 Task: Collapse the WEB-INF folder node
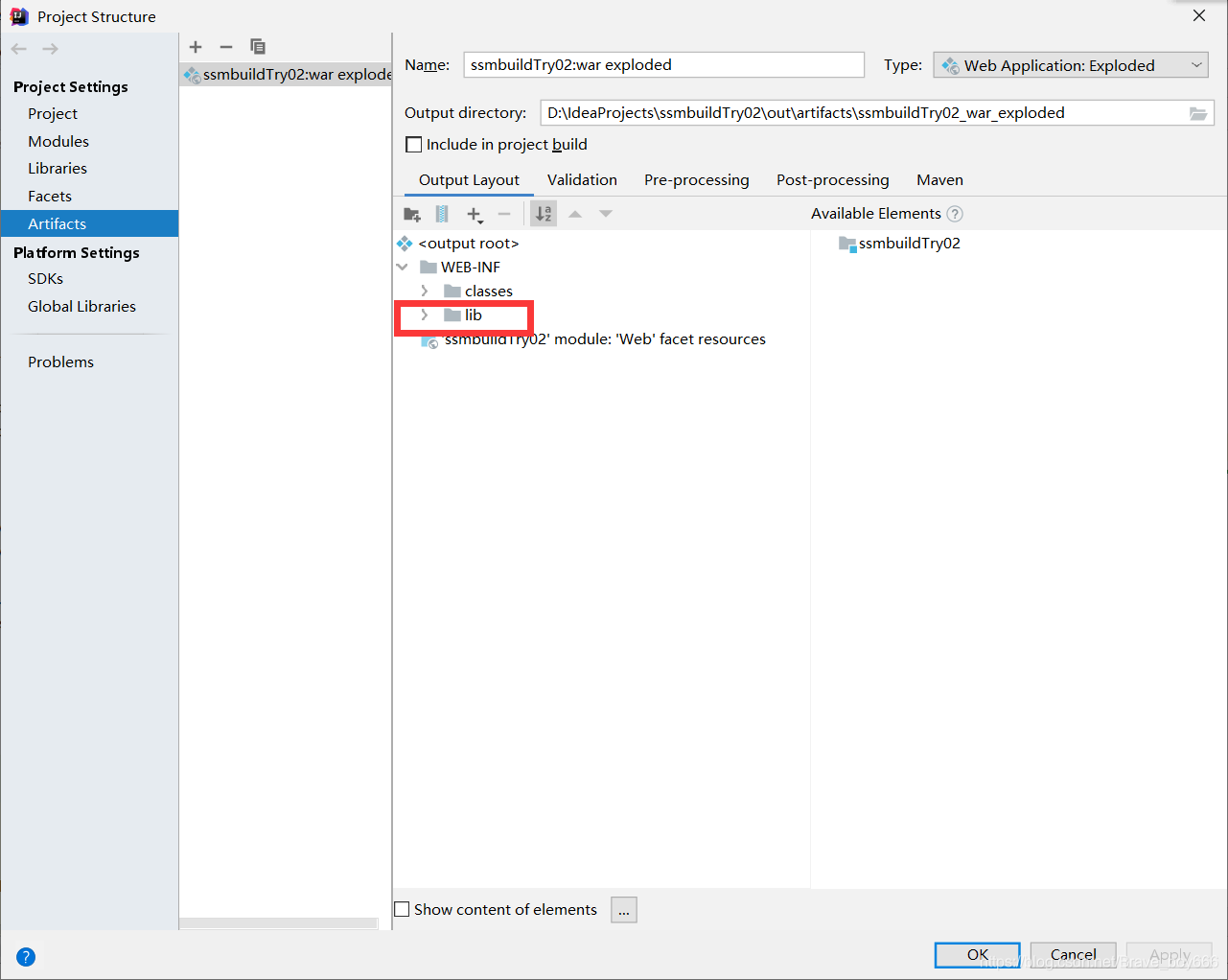[403, 268]
